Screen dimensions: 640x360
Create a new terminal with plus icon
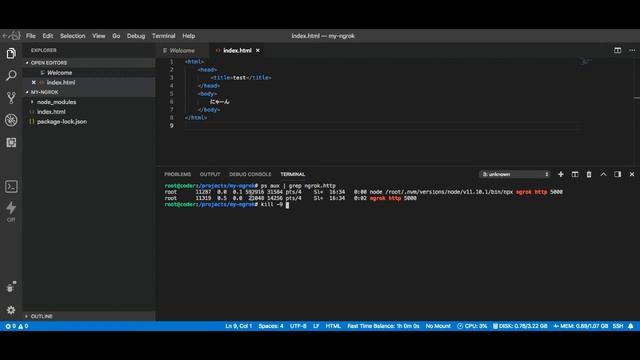pos(560,174)
